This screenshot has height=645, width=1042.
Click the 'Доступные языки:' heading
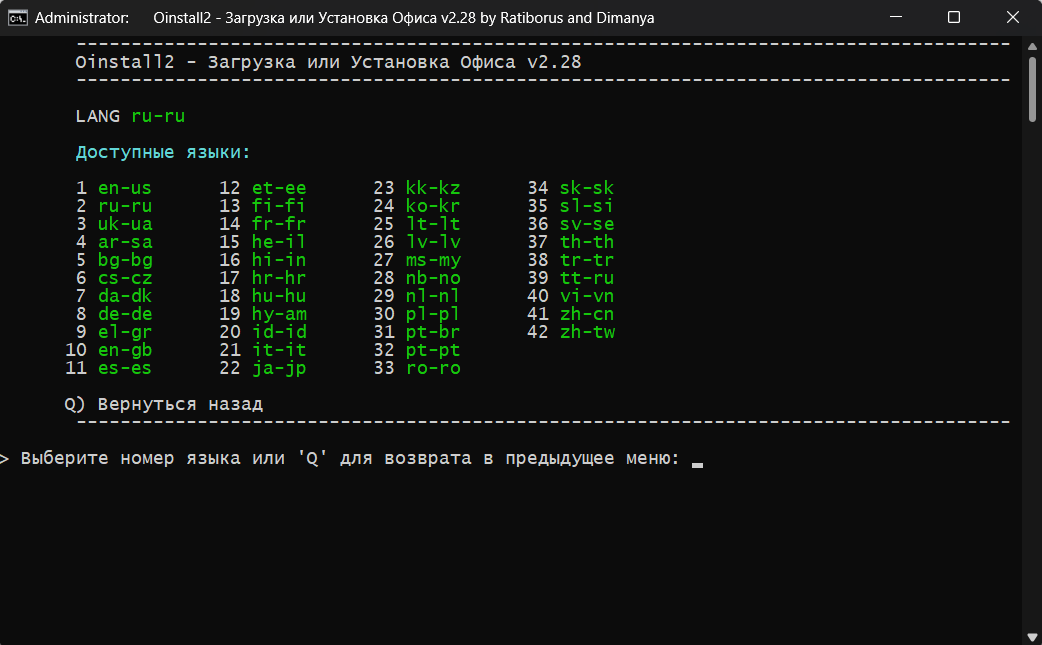point(163,152)
